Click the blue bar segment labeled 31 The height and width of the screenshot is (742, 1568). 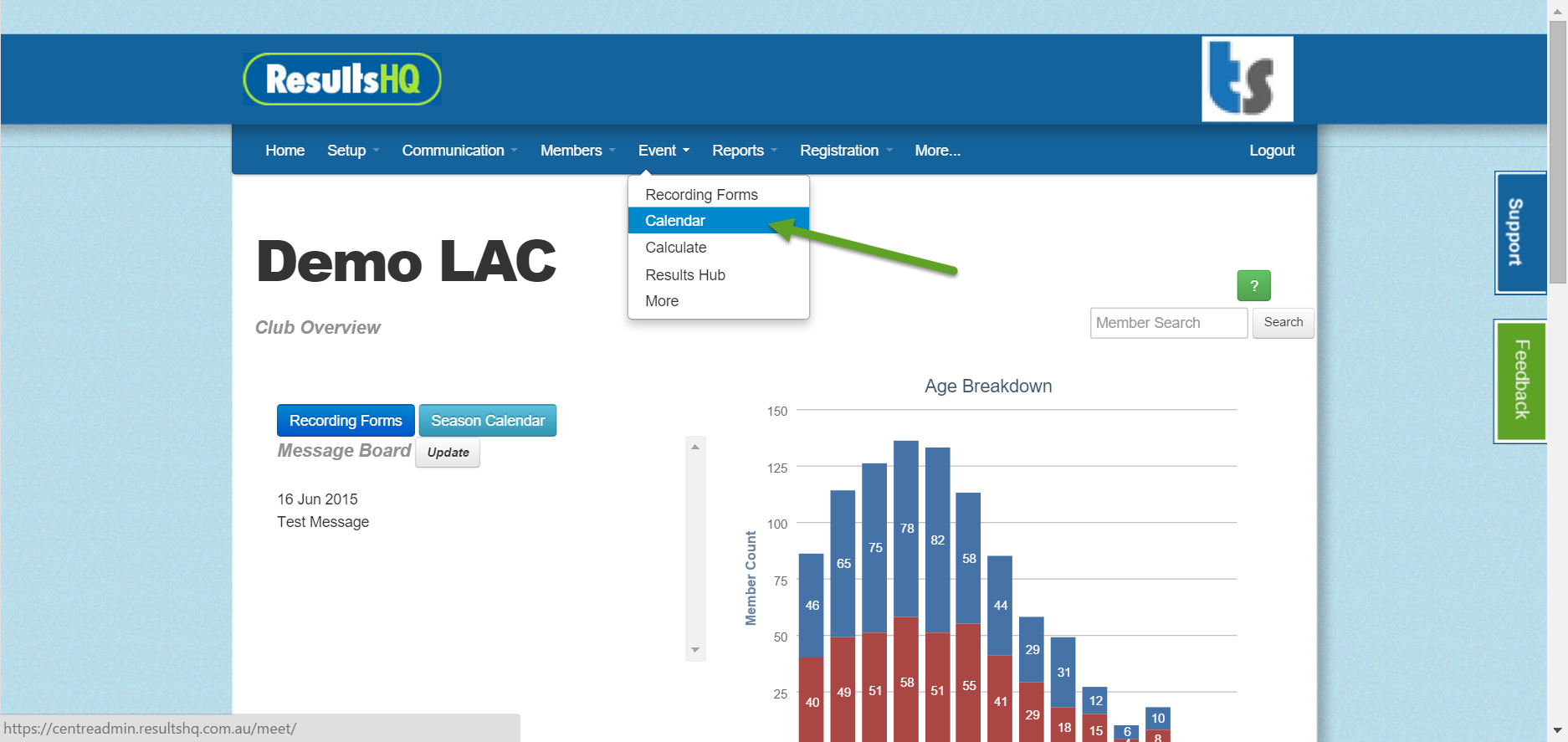pyautogui.click(x=1063, y=673)
